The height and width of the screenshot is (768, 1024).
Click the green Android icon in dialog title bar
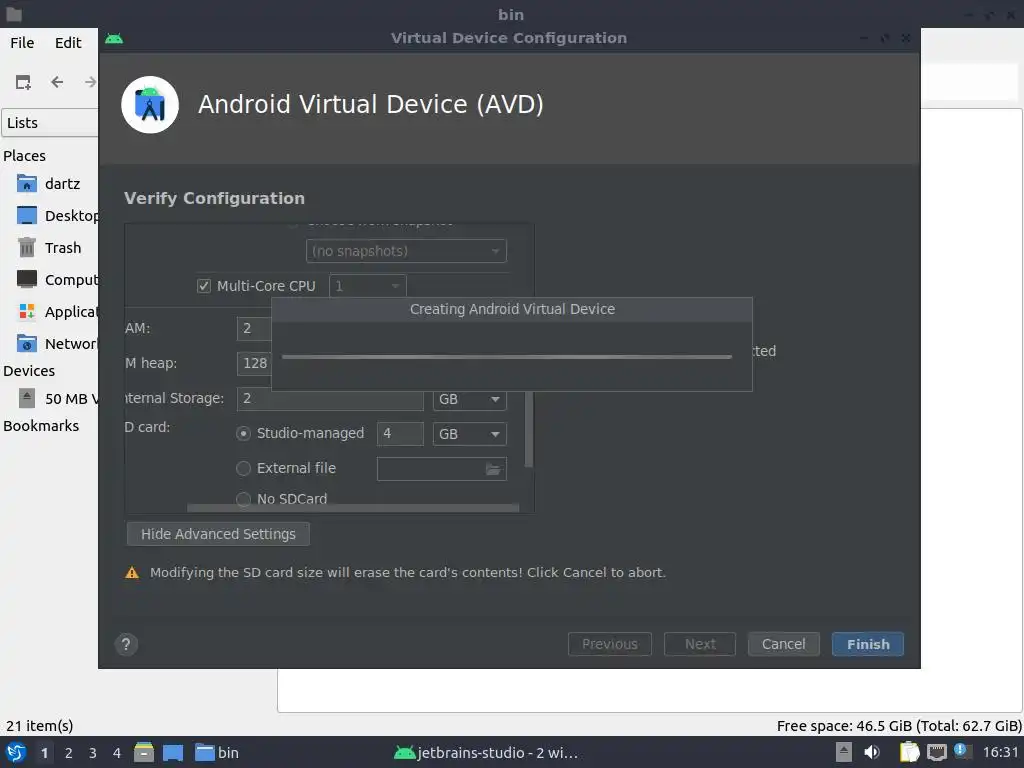tap(114, 39)
